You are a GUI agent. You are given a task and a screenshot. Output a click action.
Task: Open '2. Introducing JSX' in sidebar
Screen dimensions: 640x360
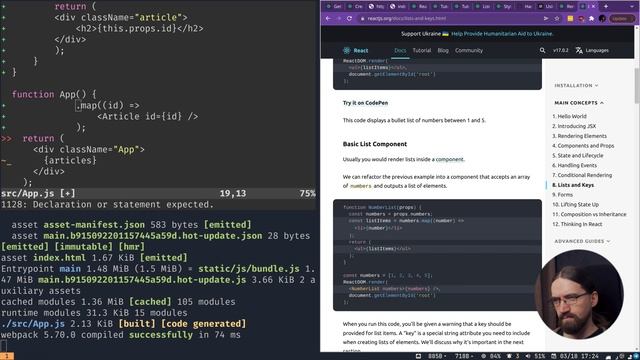[x=574, y=126]
